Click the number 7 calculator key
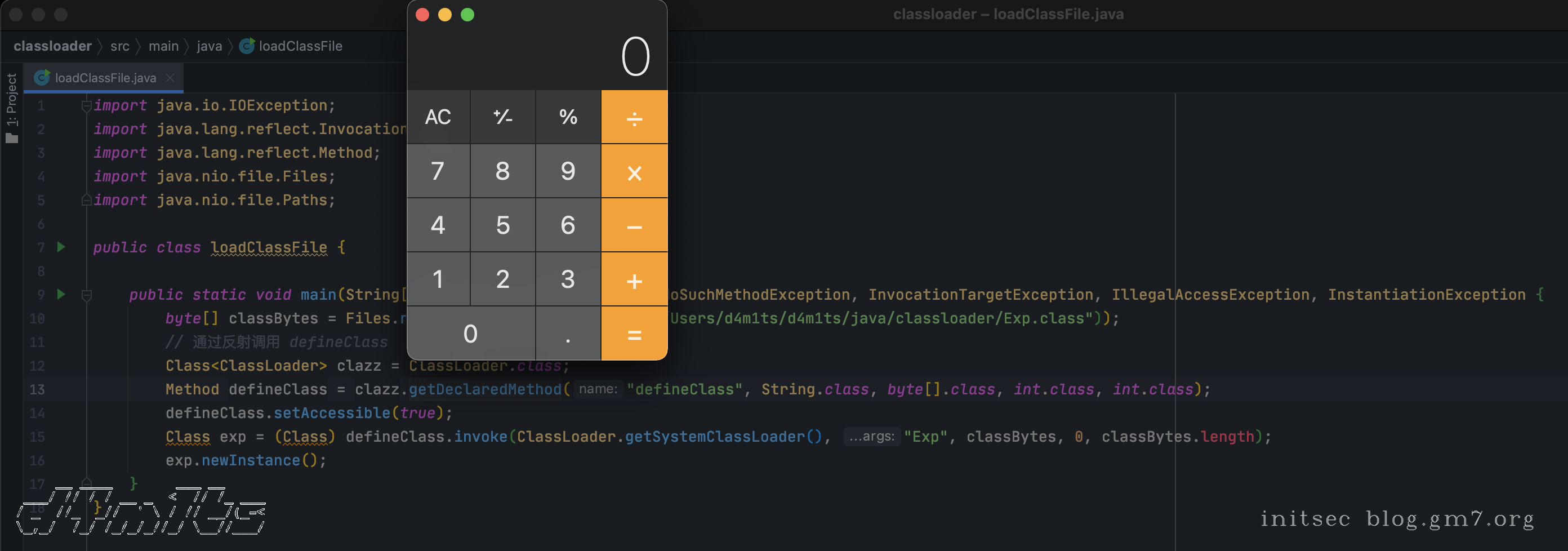Viewport: 1568px width, 551px height. coord(438,171)
